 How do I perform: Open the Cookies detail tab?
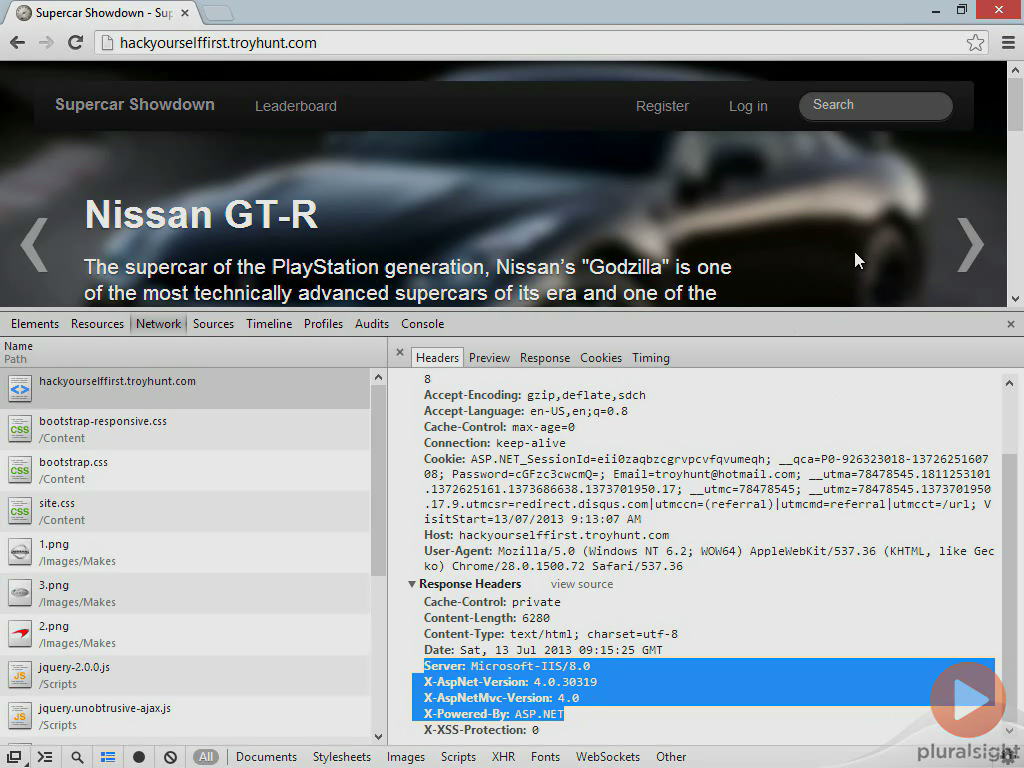coord(601,358)
